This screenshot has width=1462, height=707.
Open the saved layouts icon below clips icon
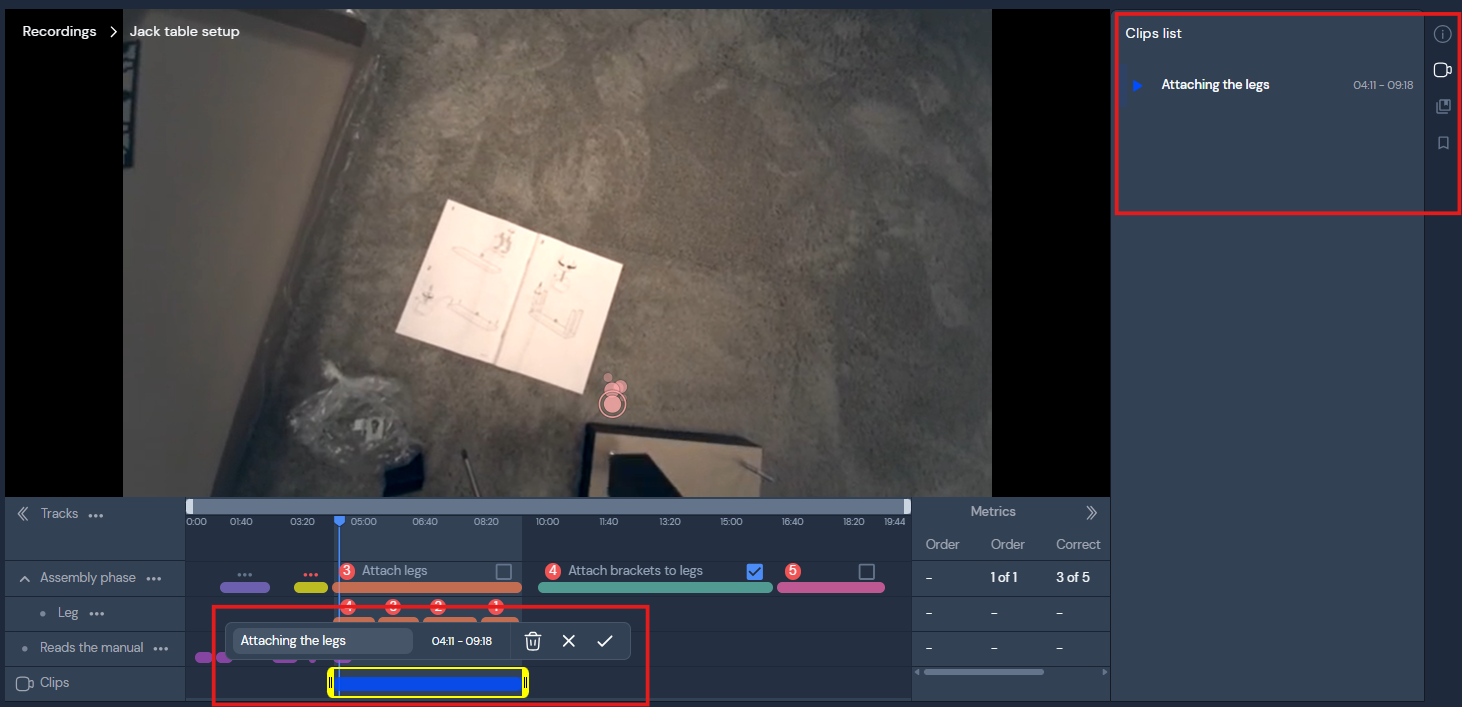tap(1443, 106)
